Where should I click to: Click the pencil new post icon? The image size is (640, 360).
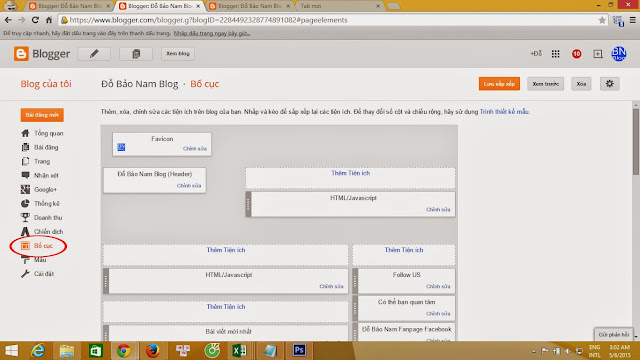[94, 53]
